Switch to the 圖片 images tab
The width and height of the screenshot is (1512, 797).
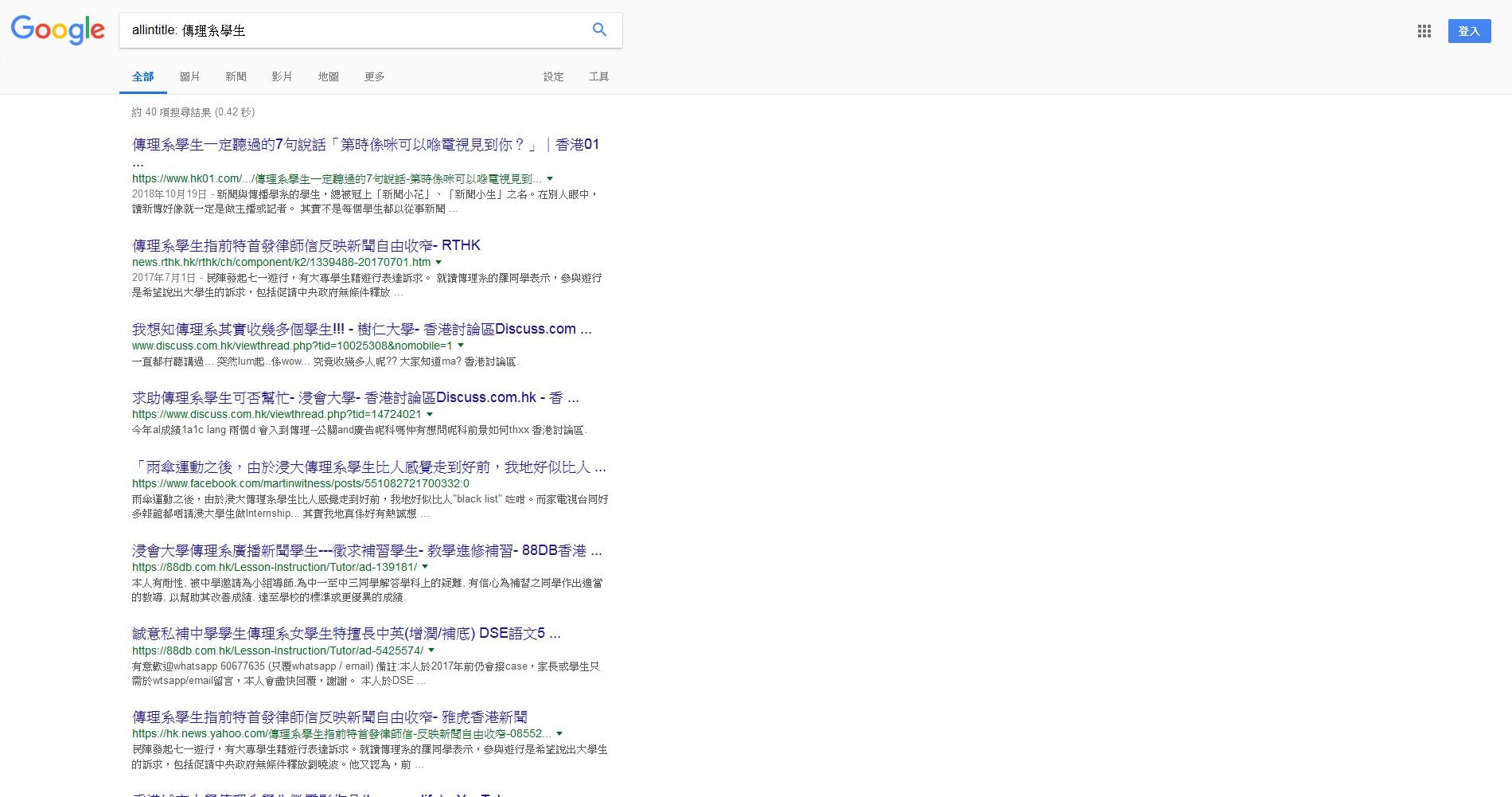[189, 76]
